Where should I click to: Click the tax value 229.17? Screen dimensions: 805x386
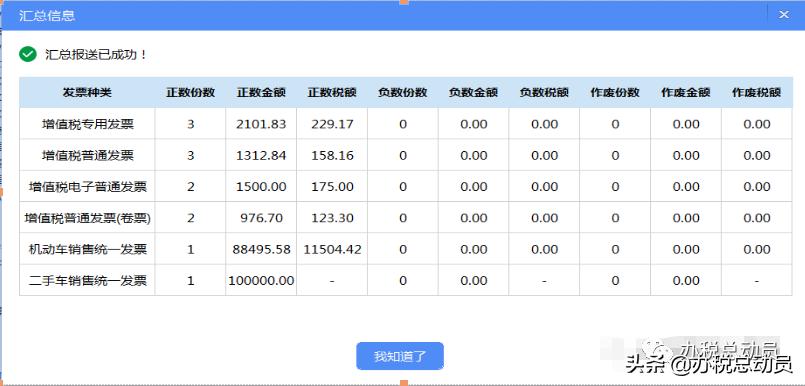332,124
